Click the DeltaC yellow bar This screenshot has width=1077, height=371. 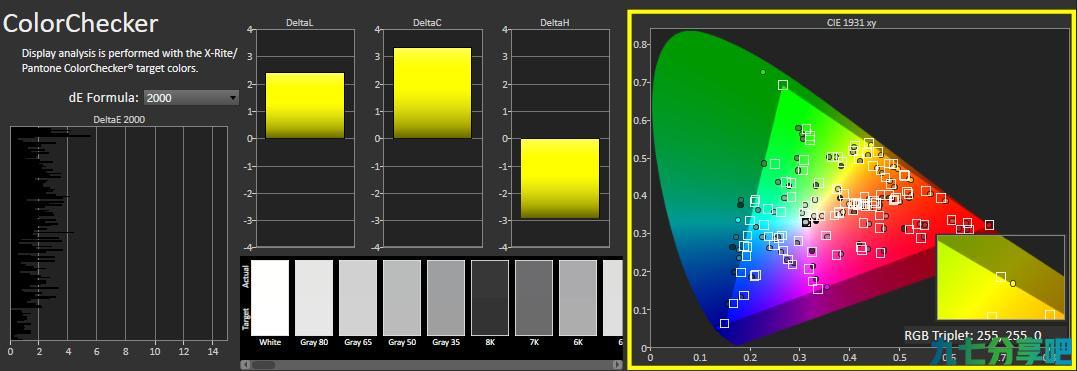(x=432, y=93)
